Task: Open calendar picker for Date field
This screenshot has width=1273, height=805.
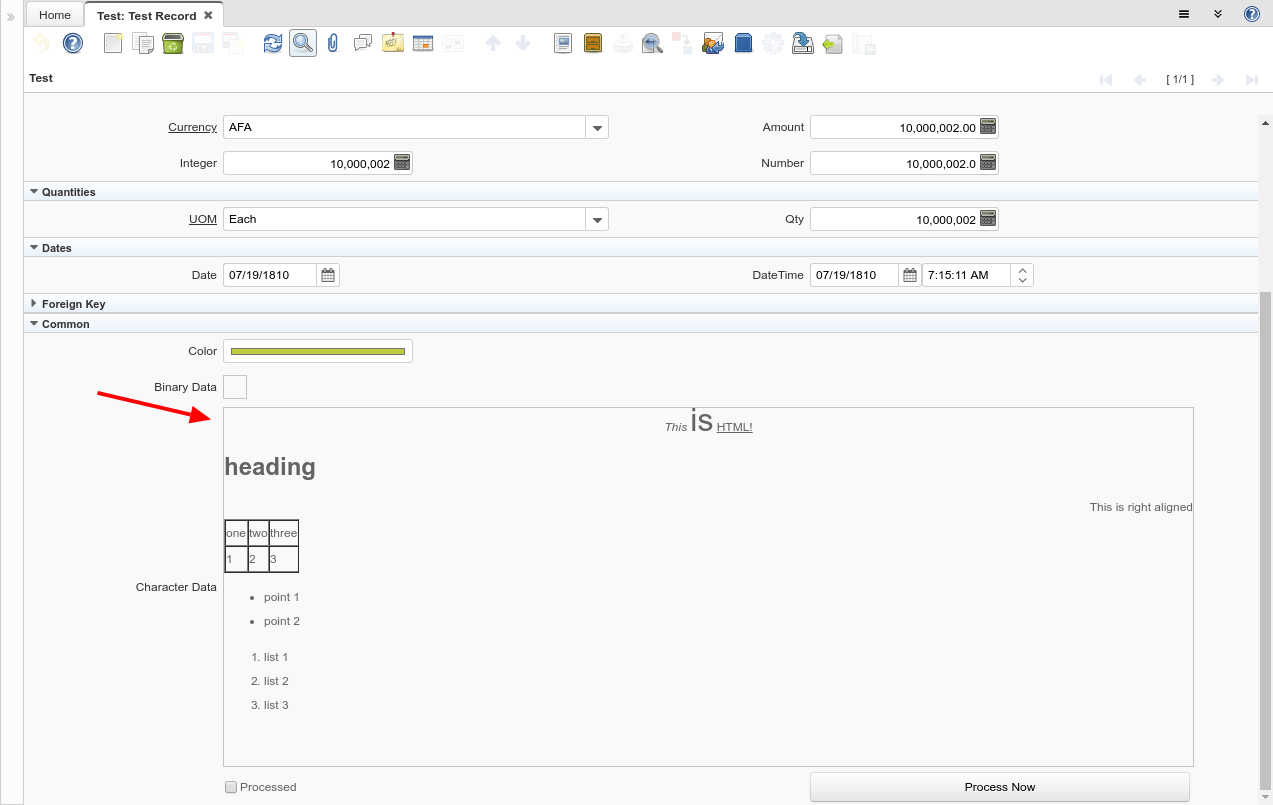Action: pos(328,275)
